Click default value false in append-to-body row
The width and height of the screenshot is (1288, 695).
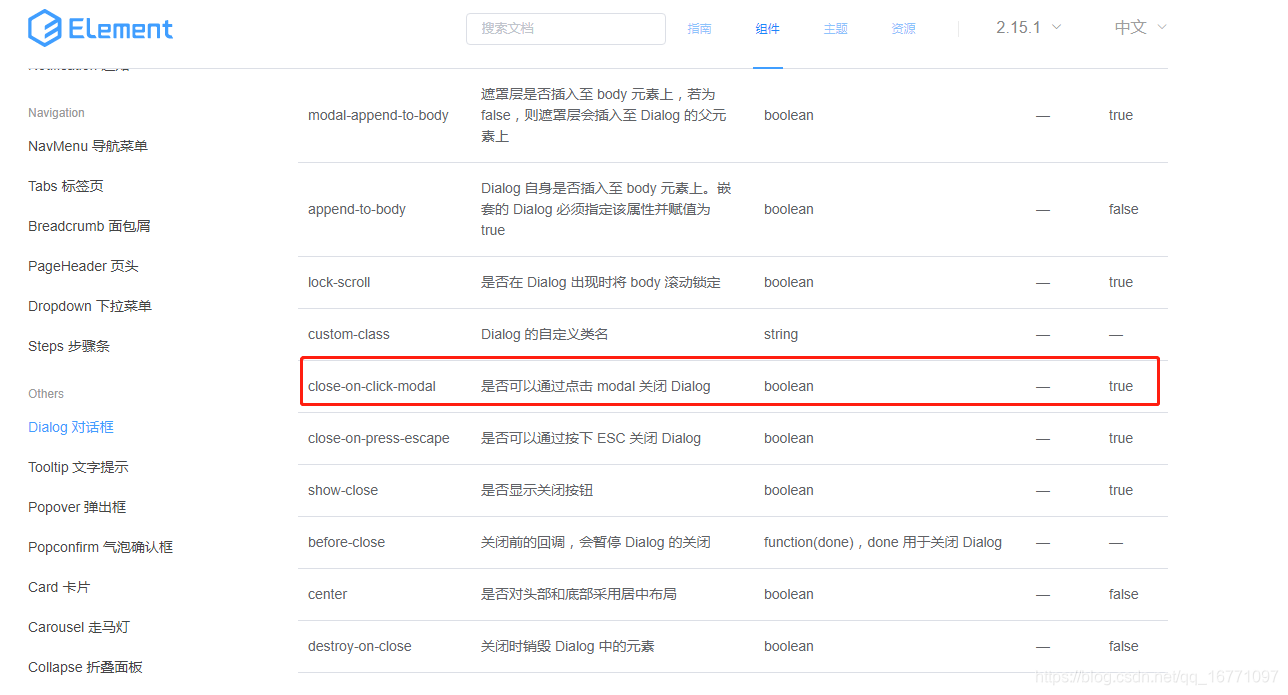pos(1124,209)
